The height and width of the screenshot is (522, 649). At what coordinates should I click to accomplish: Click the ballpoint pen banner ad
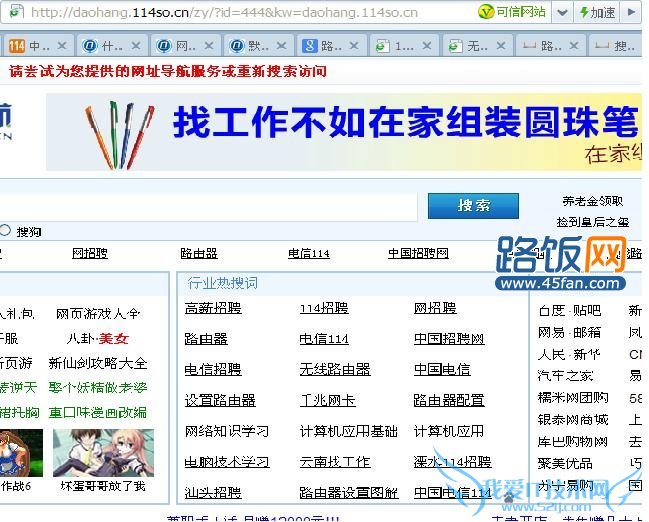click(344, 132)
